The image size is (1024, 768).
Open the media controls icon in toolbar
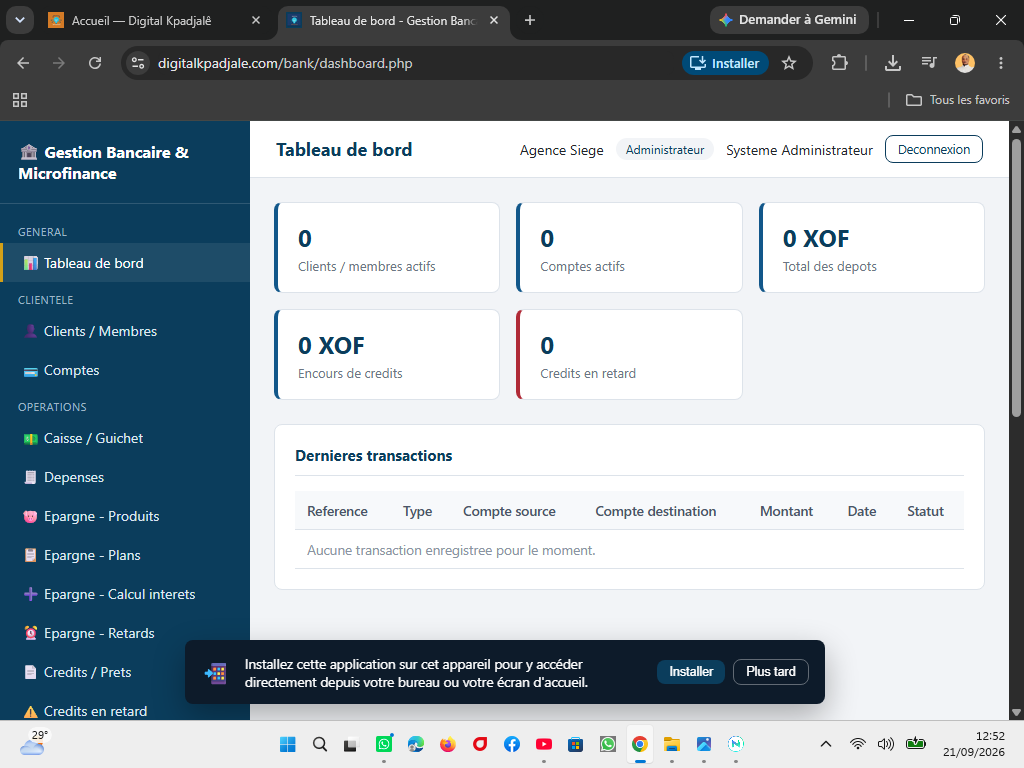pyautogui.click(x=929, y=63)
